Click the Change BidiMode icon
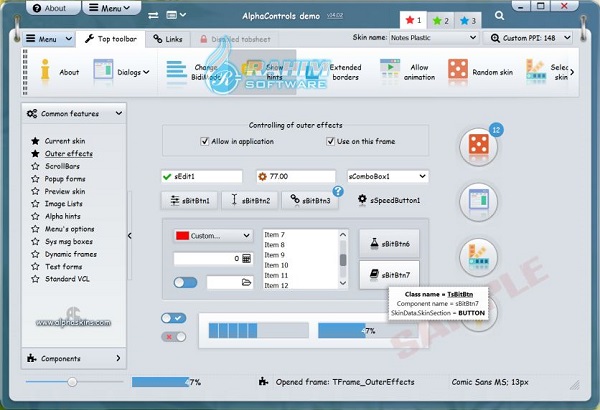The image size is (600, 410). (177, 71)
